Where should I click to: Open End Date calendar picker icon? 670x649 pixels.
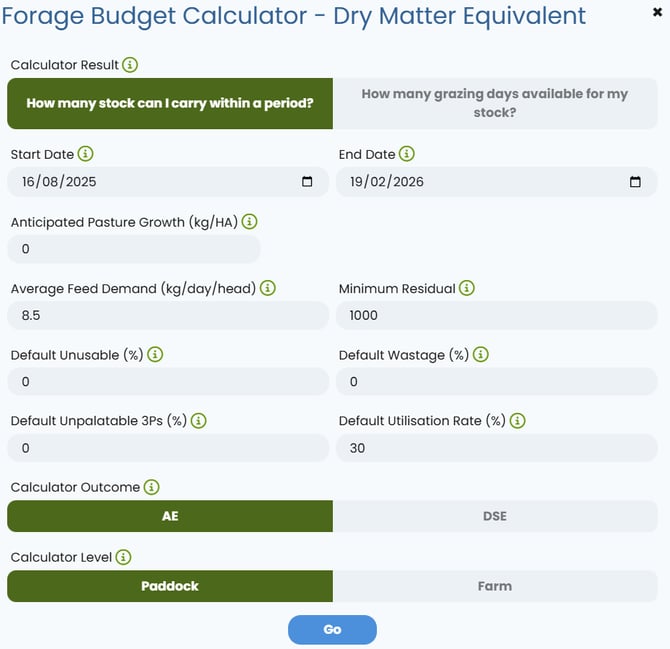[x=635, y=182]
